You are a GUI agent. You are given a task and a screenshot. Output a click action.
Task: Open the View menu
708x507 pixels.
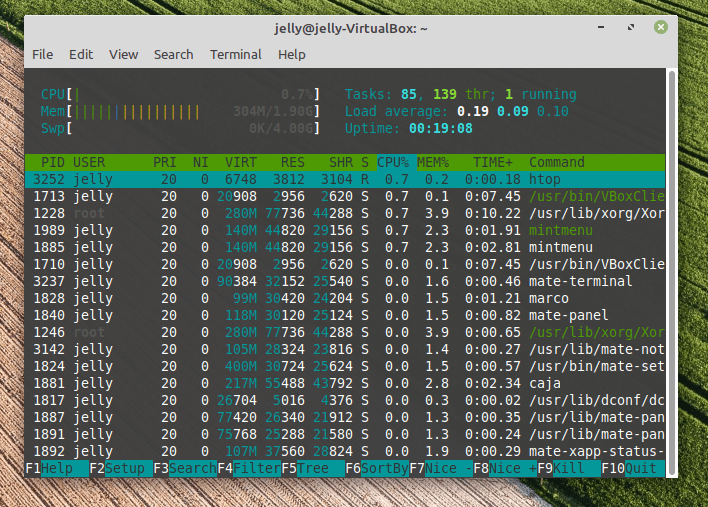[123, 55]
